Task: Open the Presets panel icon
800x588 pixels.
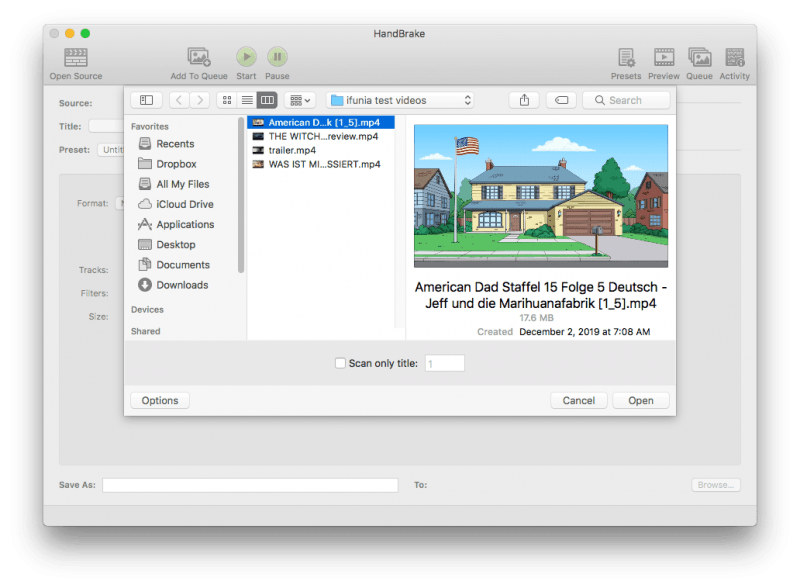Action: [x=626, y=57]
